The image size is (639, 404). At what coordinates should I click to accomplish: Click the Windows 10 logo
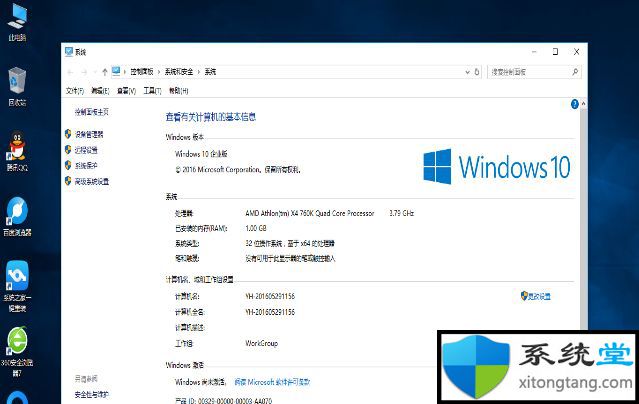tap(496, 166)
